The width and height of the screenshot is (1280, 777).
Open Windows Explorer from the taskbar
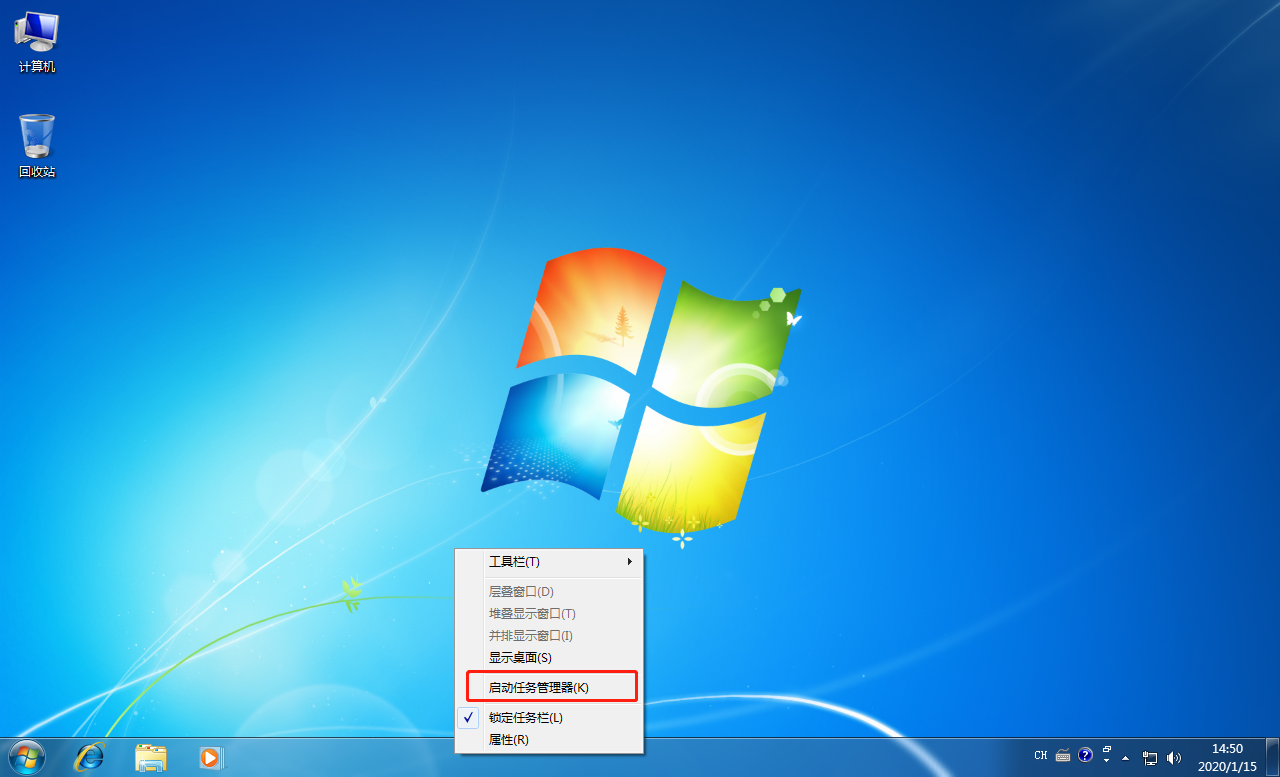coord(150,758)
